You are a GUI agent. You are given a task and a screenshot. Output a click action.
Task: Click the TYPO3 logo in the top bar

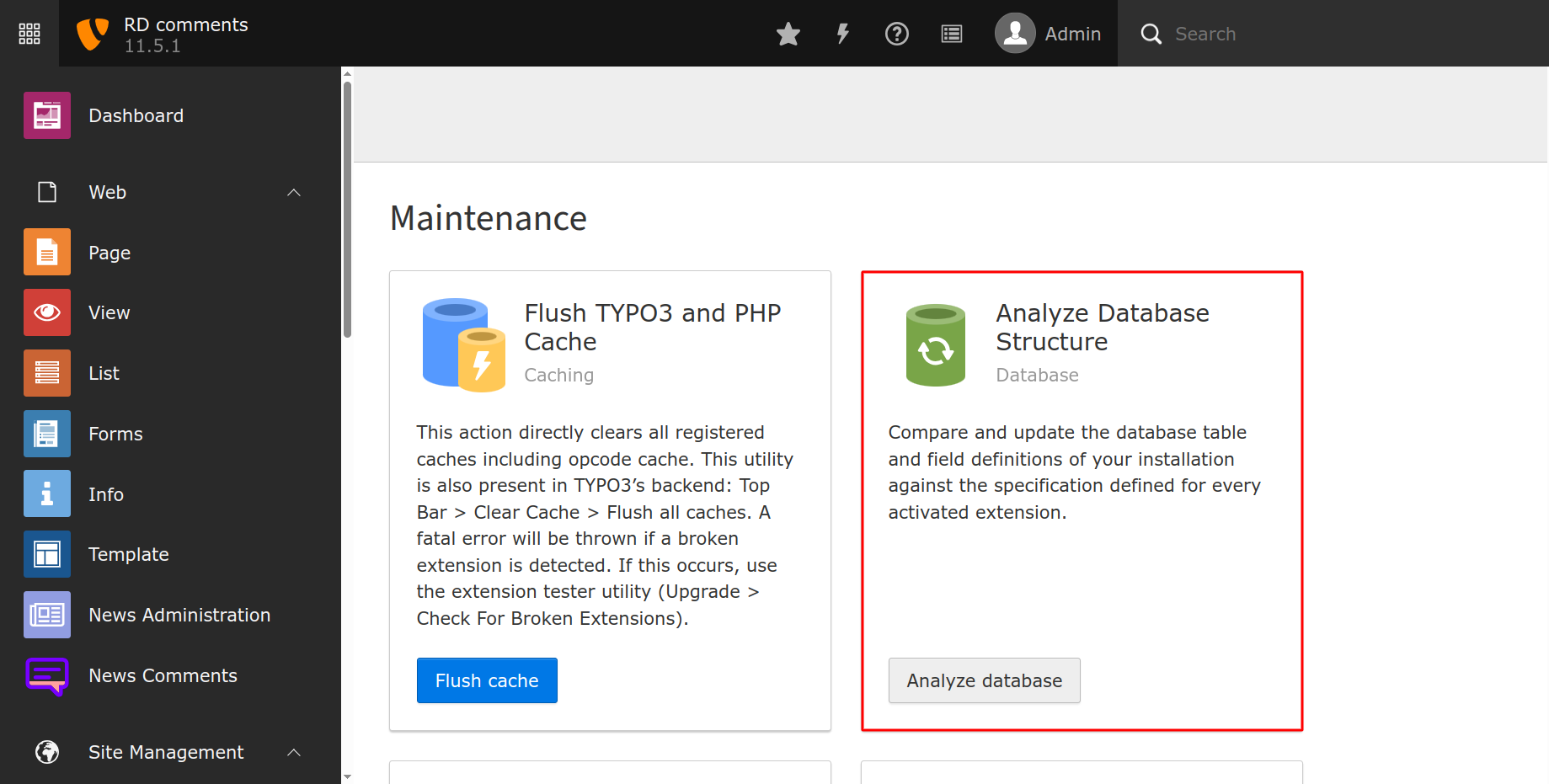[x=93, y=34]
